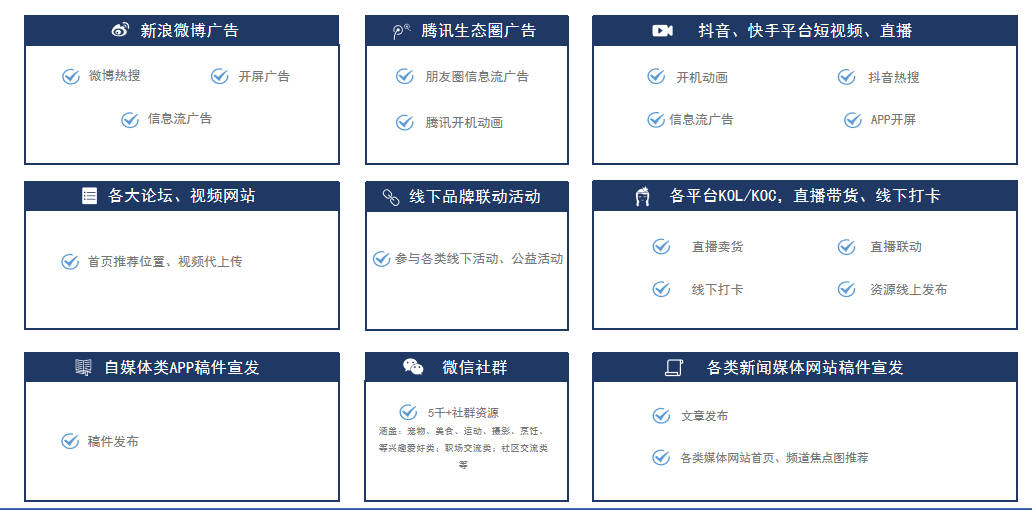Click the check mark next to 腾讯开机动画
The width and height of the screenshot is (1034, 510).
pos(404,122)
